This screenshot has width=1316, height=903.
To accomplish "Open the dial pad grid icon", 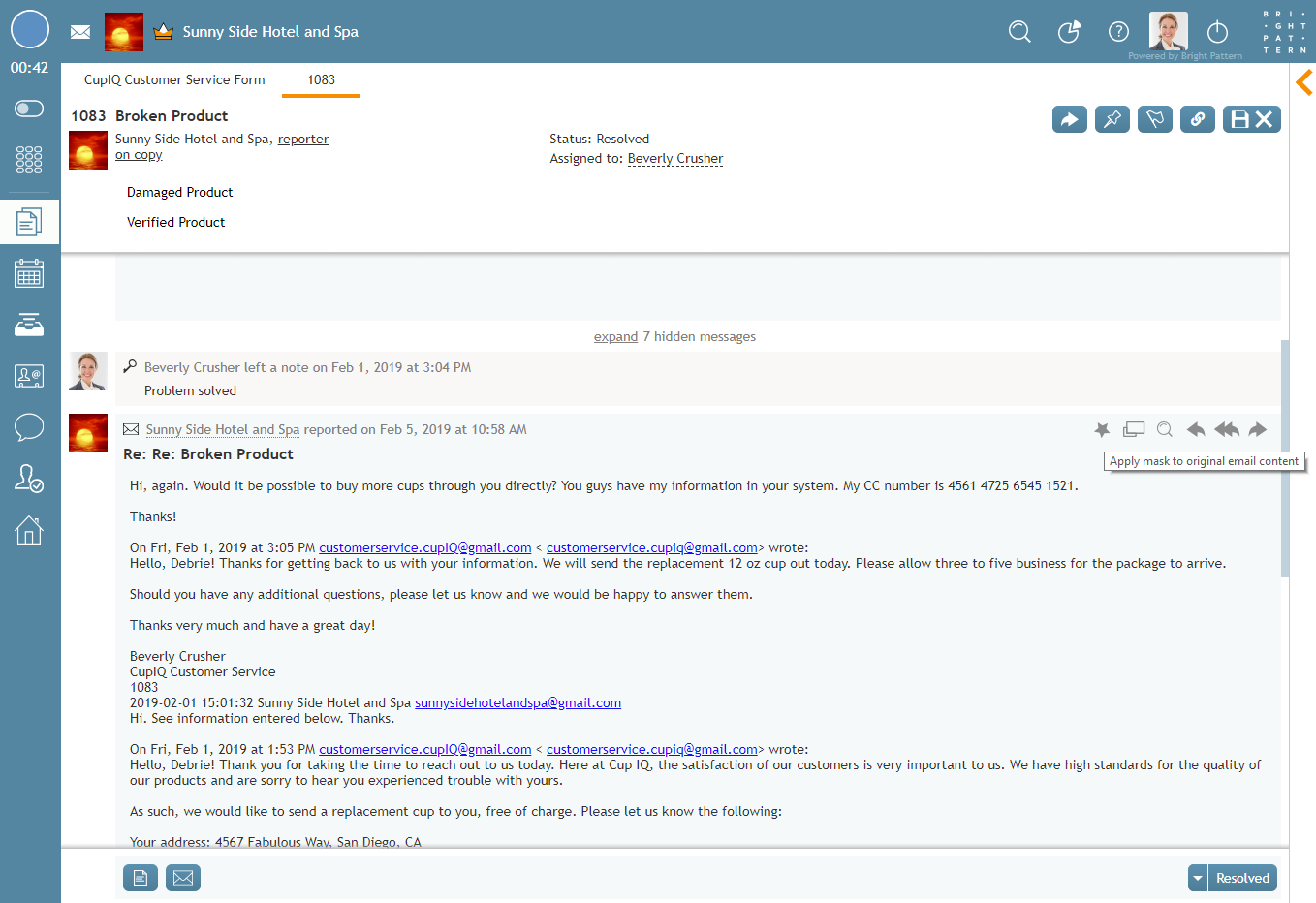I will pos(29,160).
